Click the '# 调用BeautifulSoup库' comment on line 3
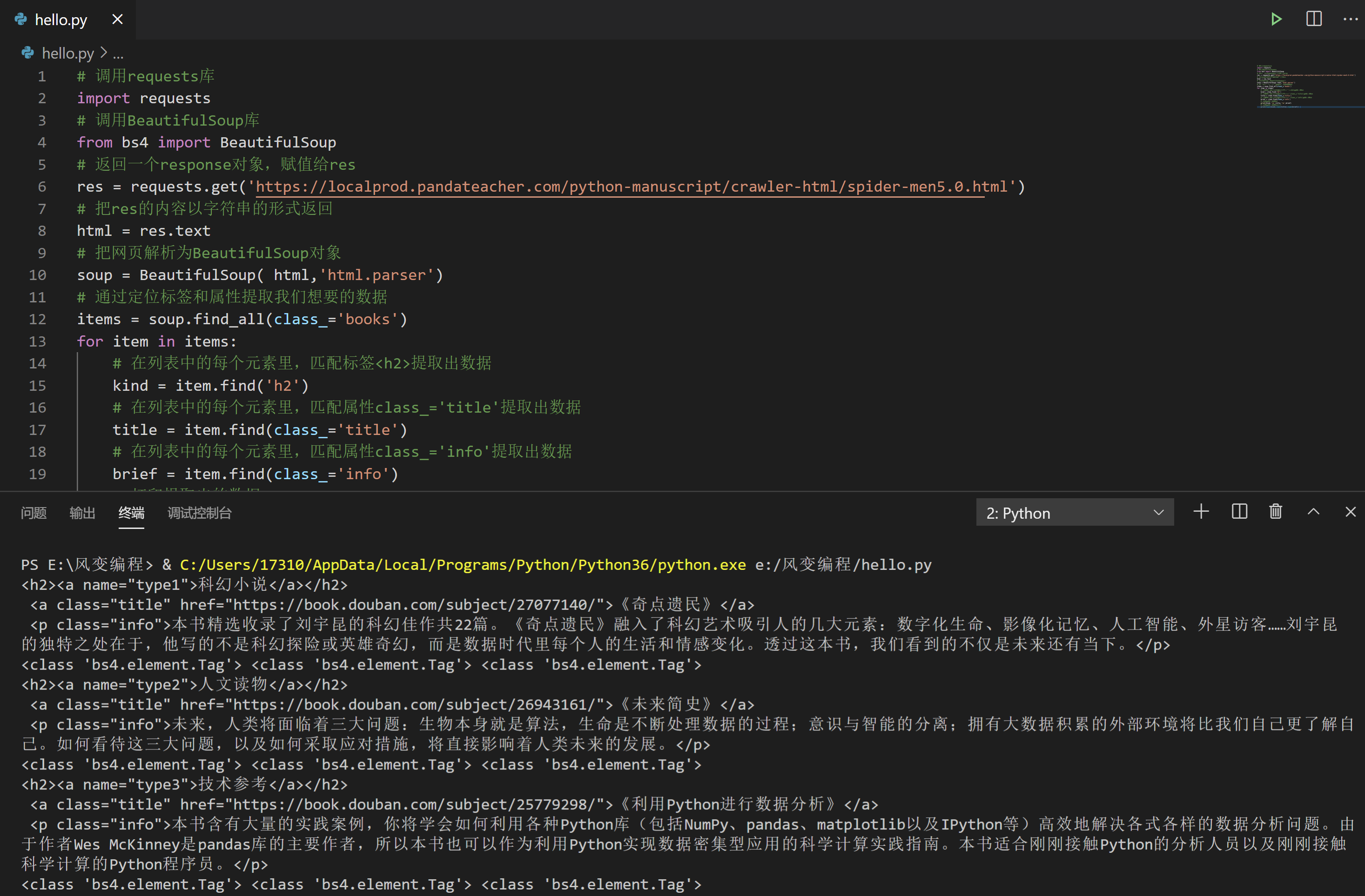This screenshot has height=896, width=1365. (168, 120)
